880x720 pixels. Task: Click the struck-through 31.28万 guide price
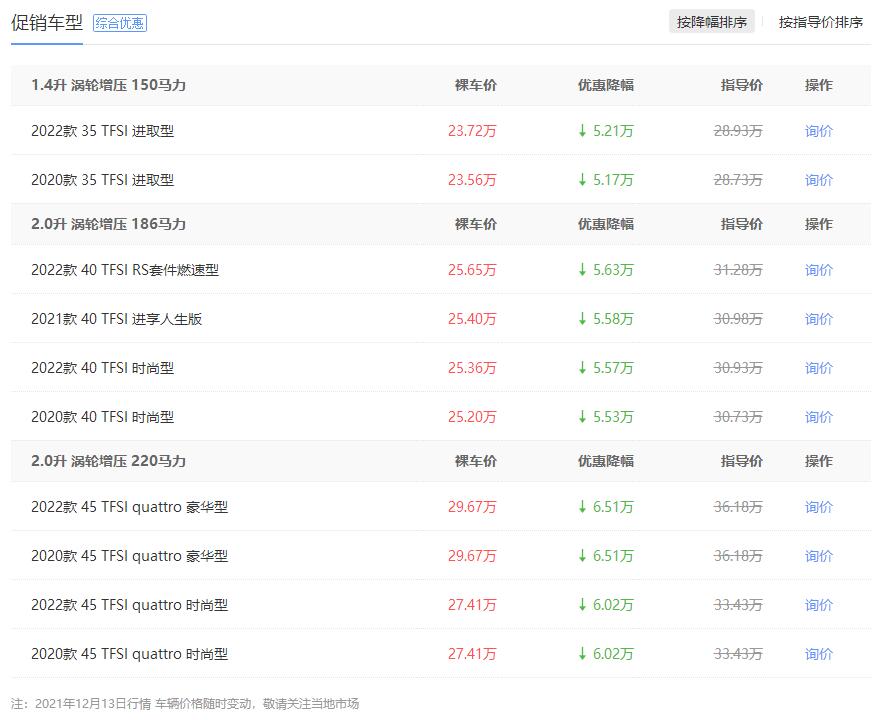[738, 270]
